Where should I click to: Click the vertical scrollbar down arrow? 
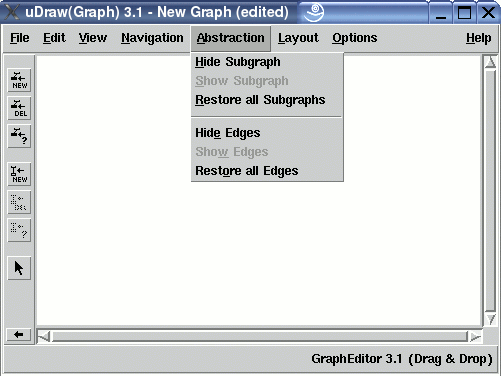(x=490, y=319)
